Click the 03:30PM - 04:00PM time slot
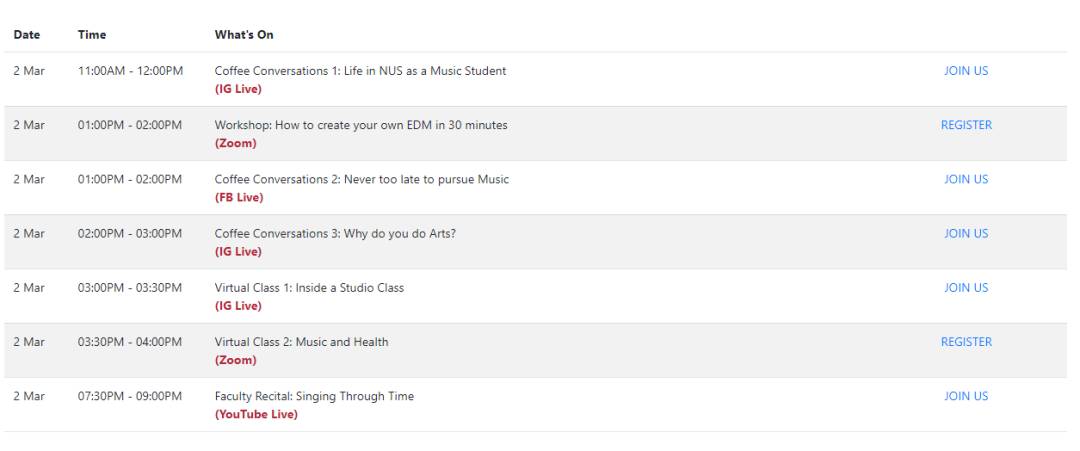This screenshot has width=1080, height=451. pyautogui.click(x=129, y=342)
